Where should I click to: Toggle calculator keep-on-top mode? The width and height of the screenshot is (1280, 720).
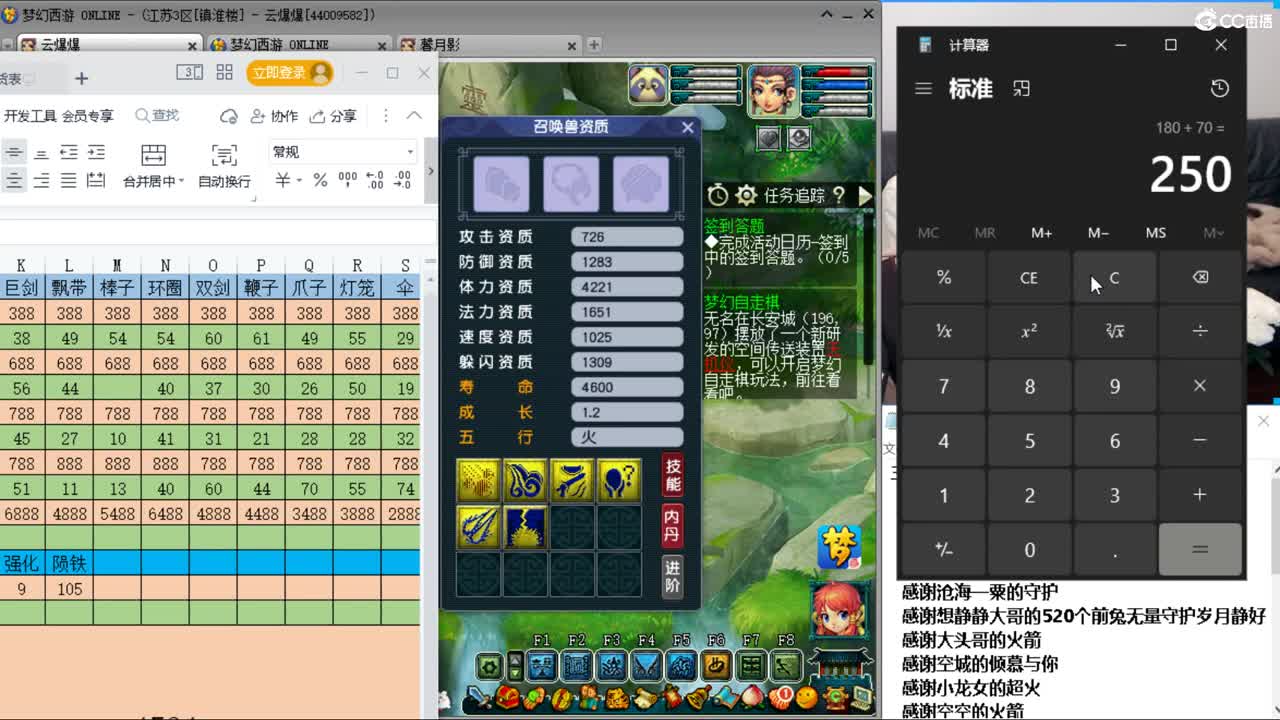tap(1021, 89)
